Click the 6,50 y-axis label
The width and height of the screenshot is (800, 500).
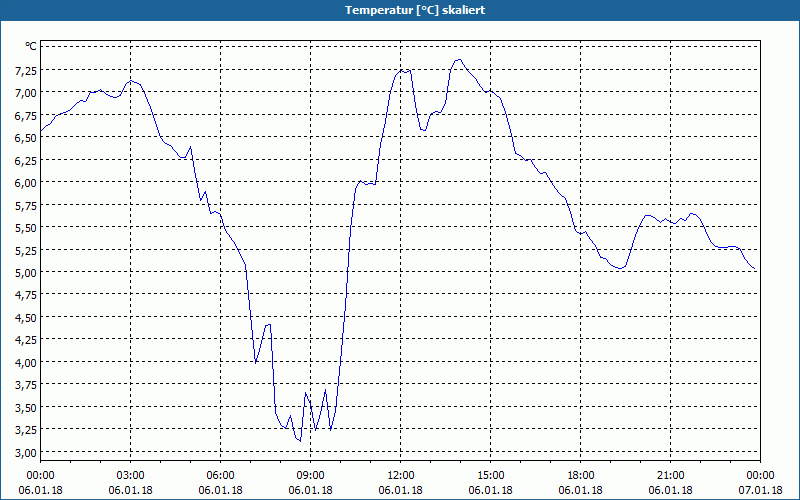coord(26,138)
